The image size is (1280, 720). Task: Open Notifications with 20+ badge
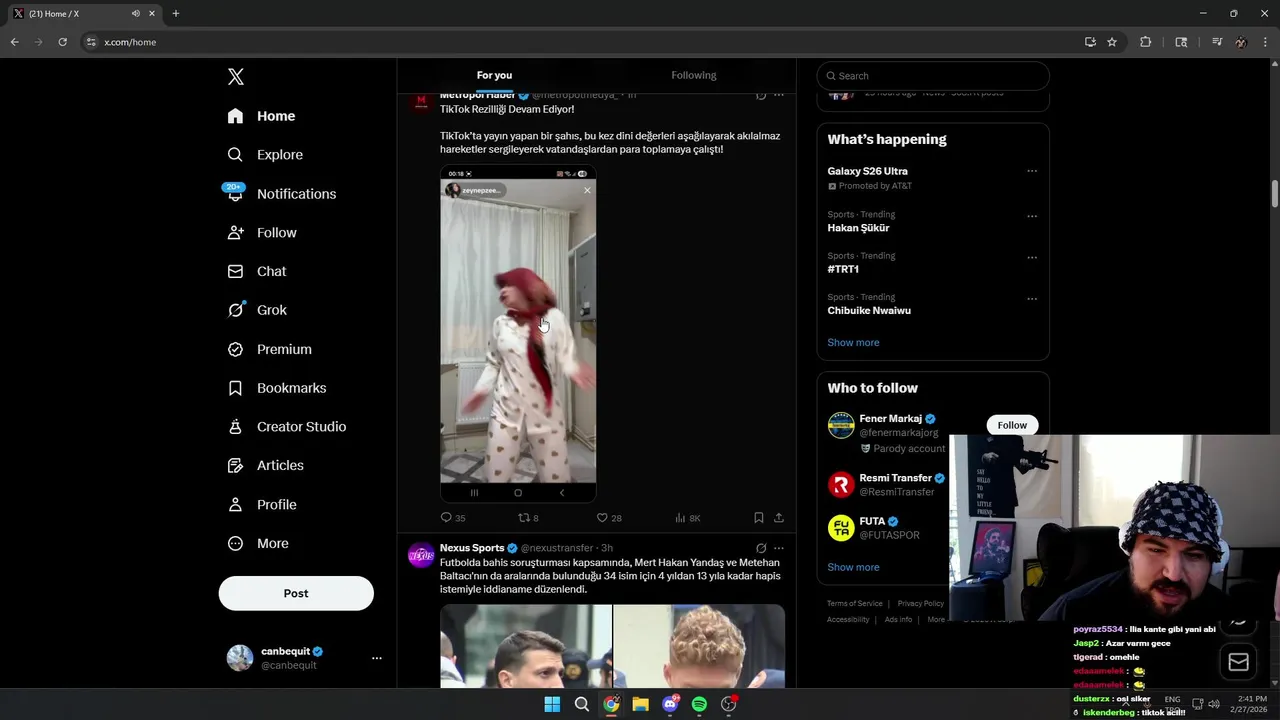coord(282,194)
